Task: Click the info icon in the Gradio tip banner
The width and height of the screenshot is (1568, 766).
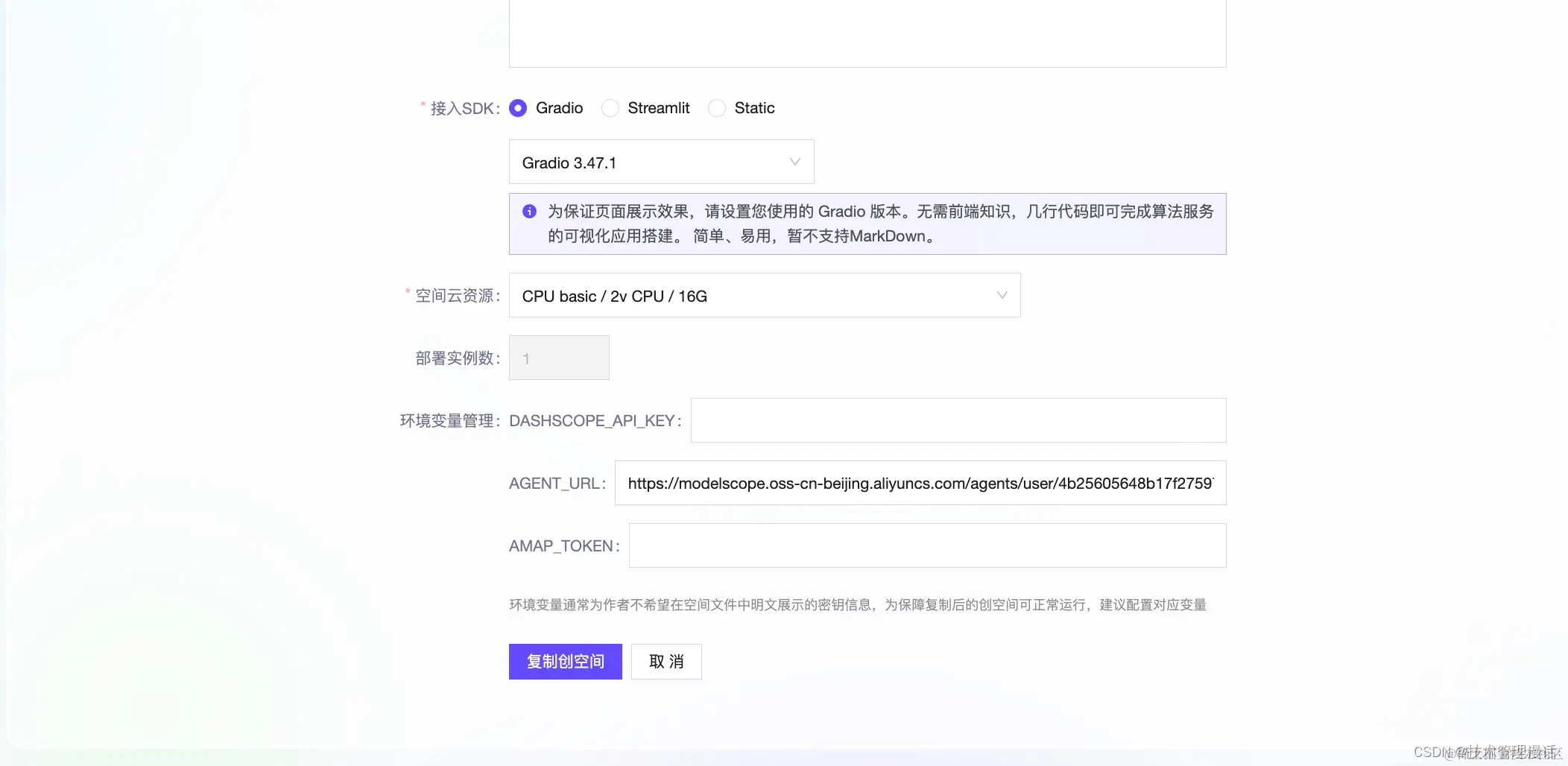Action: (x=530, y=212)
